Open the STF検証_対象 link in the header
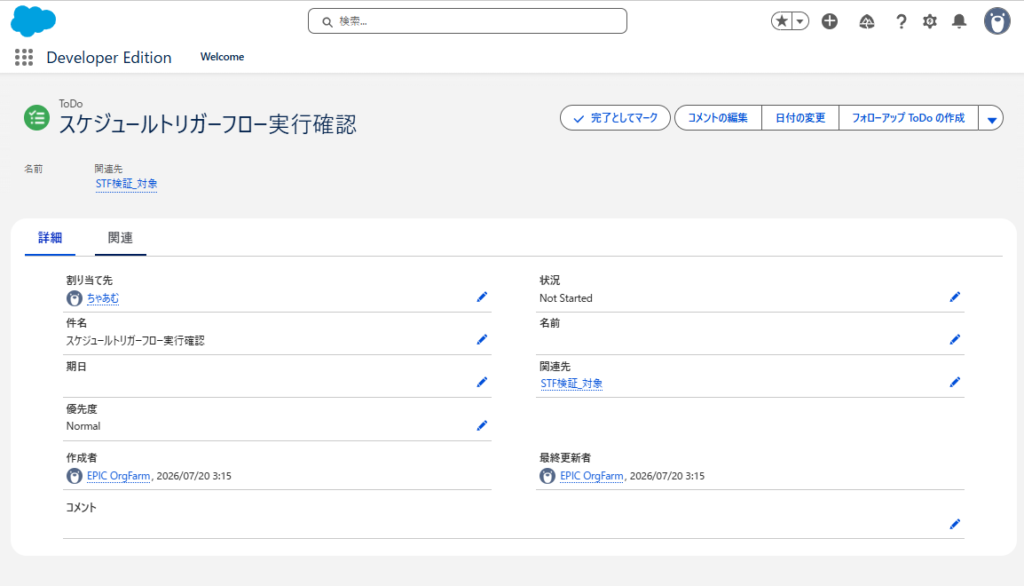Image resolution: width=1024 pixels, height=586 pixels. tap(126, 184)
